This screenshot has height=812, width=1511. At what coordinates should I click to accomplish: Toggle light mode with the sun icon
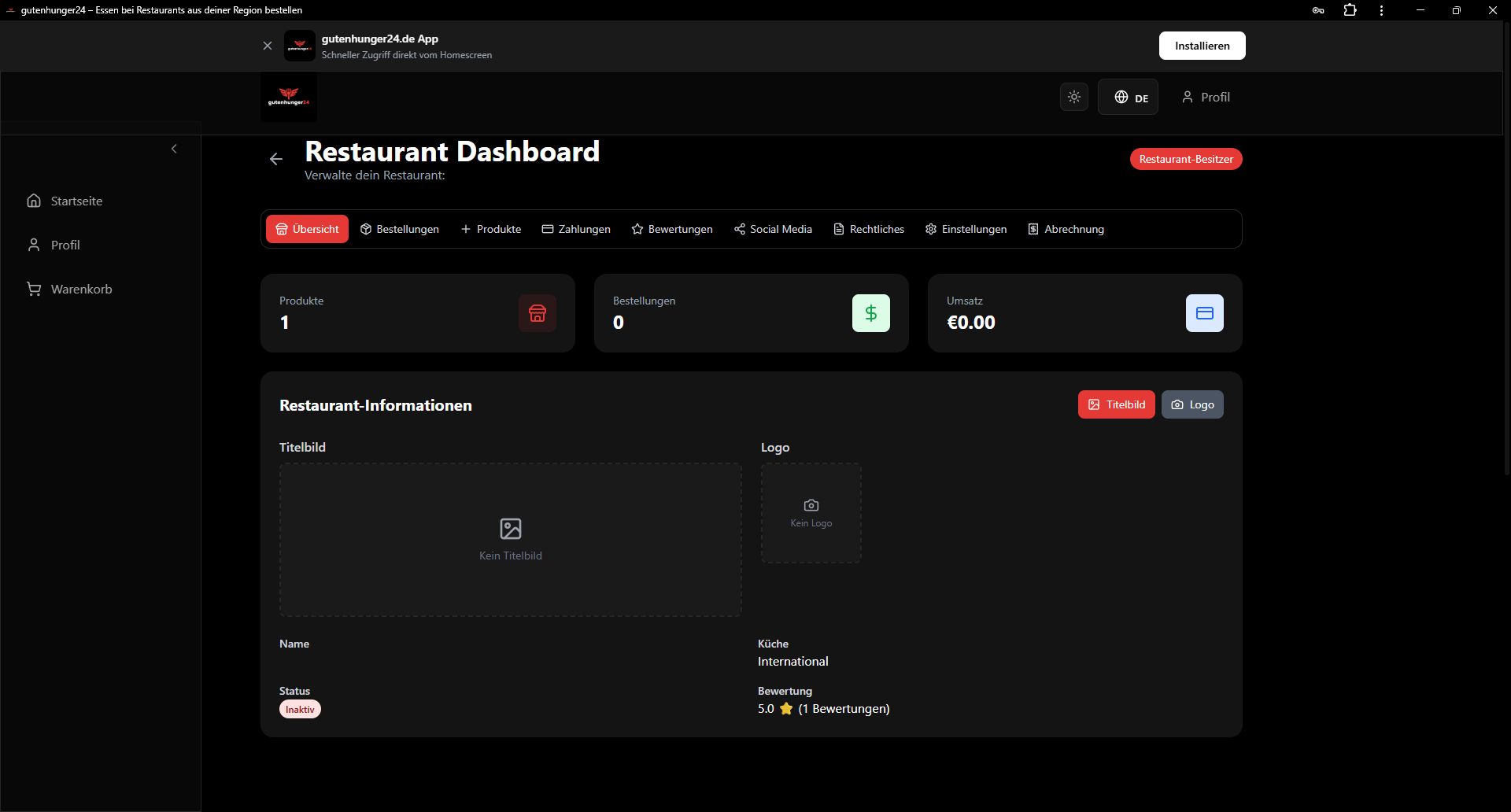[1074, 97]
